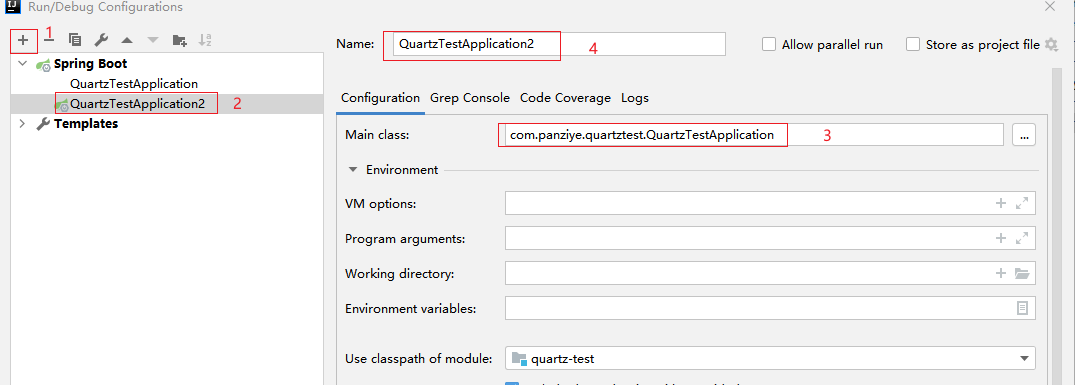The width and height of the screenshot is (1075, 385).
Task: Create a new folder for configurations
Action: pyautogui.click(x=180, y=40)
